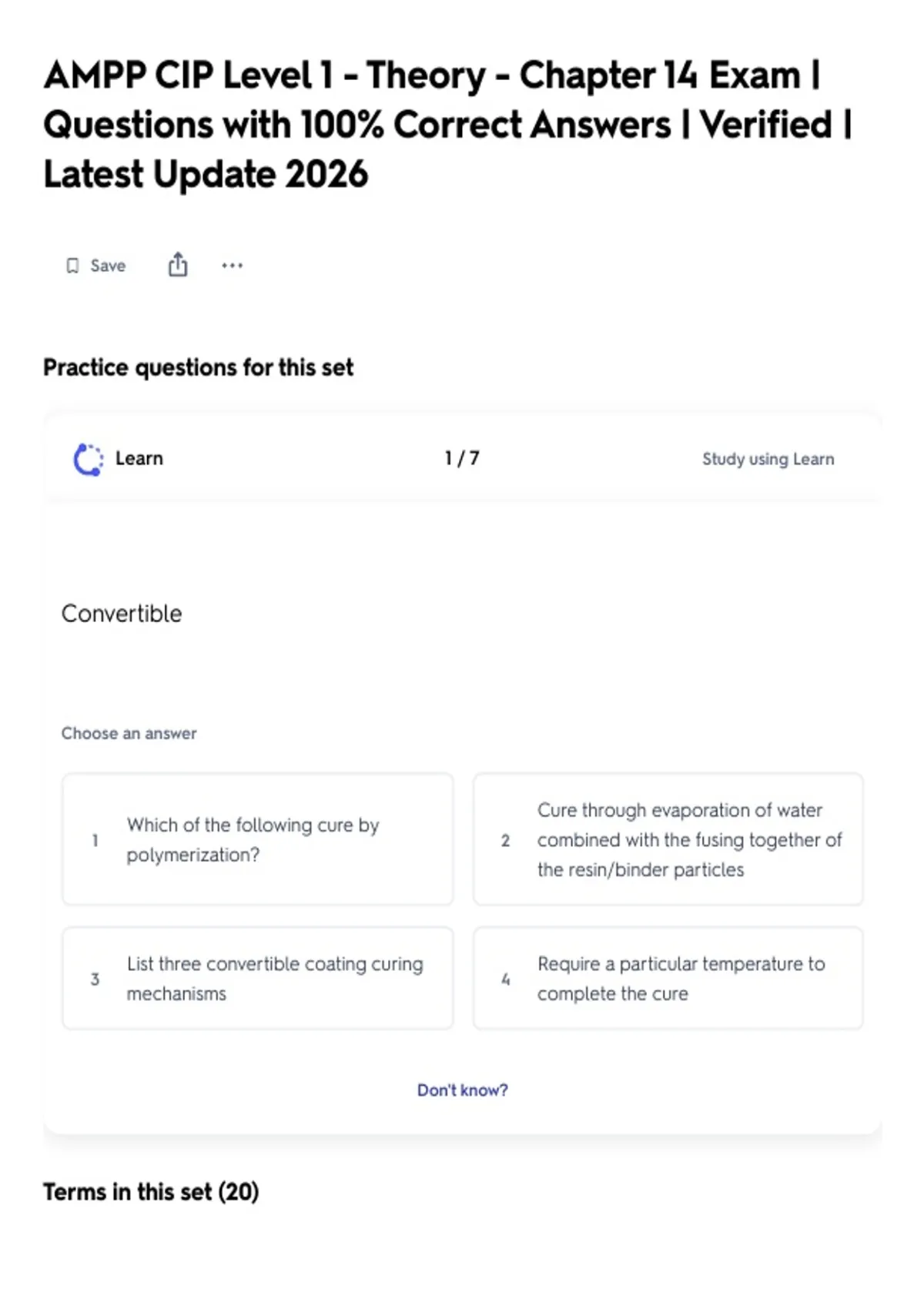This screenshot has height=1309, width=924.
Task: Click the Convertible question term
Action: [x=122, y=614]
